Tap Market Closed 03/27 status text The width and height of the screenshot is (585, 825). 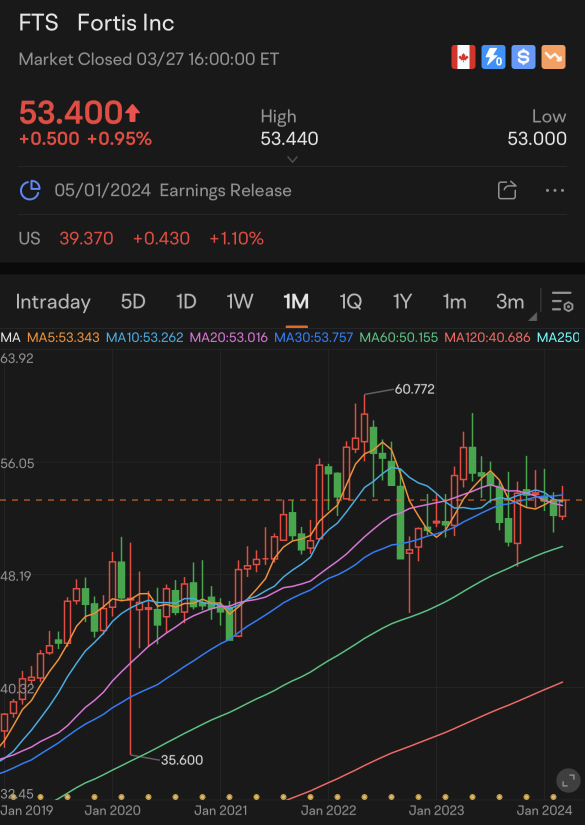click(x=149, y=59)
